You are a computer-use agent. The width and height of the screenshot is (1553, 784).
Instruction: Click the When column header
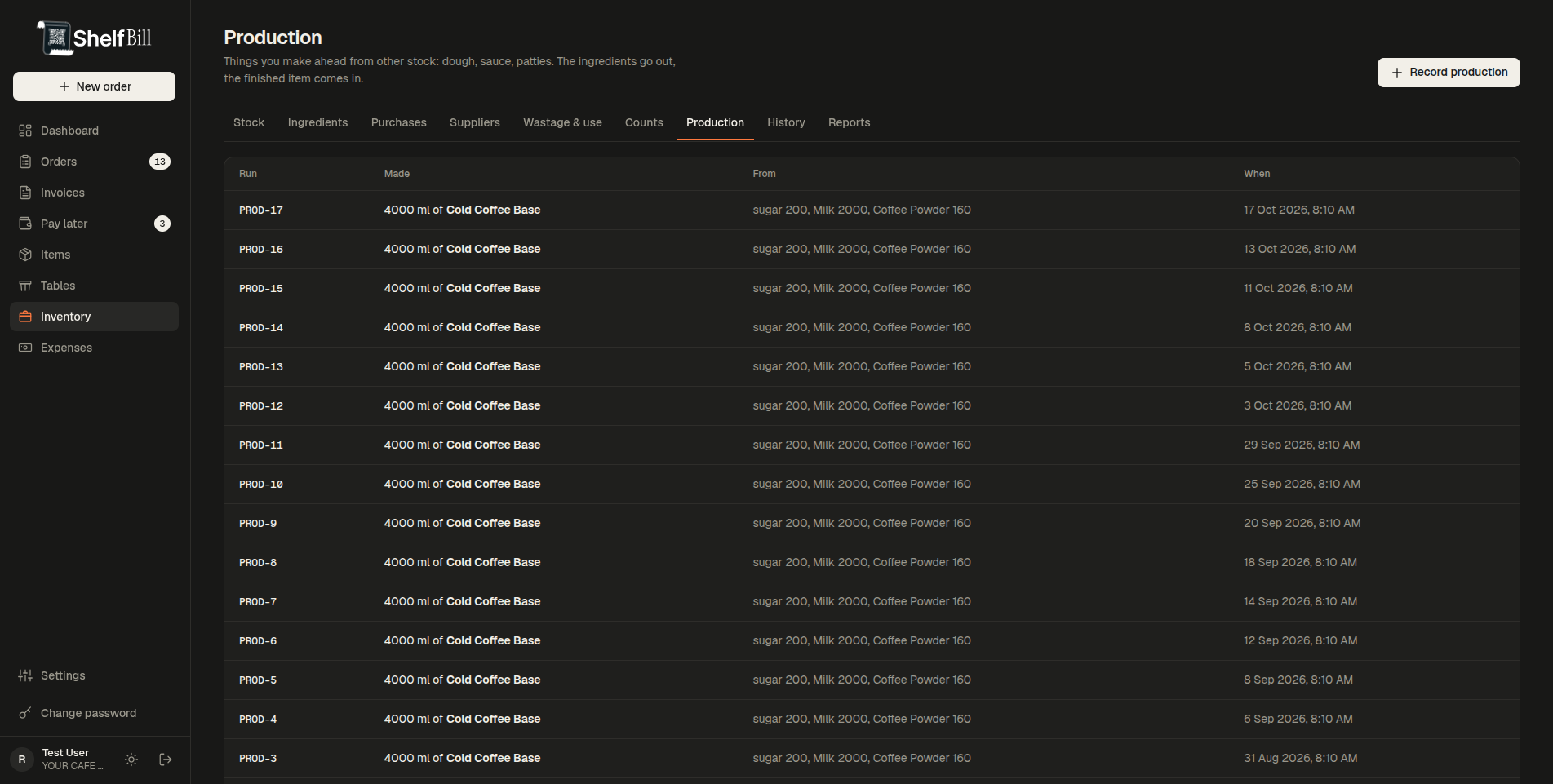(x=1257, y=174)
